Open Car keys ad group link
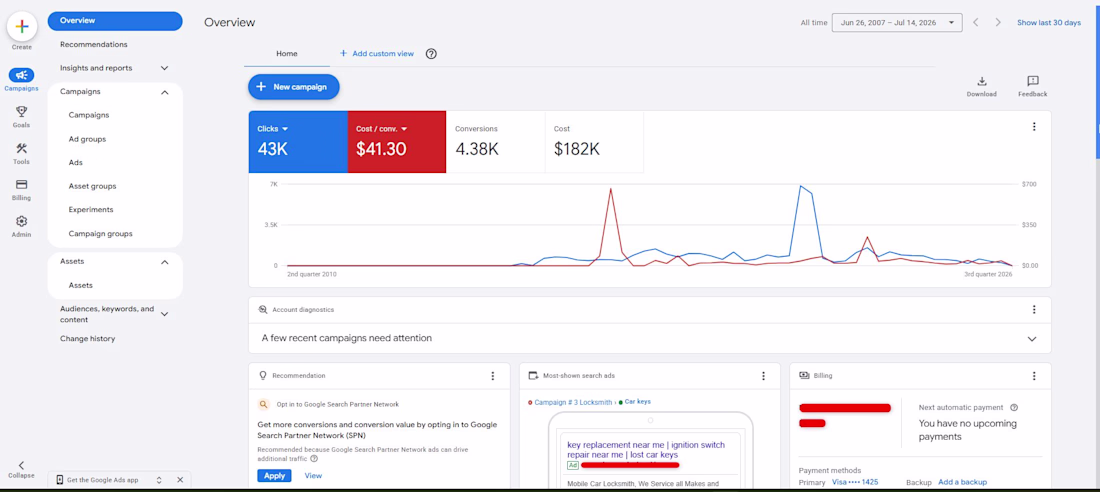The image size is (1100, 492). click(x=638, y=402)
